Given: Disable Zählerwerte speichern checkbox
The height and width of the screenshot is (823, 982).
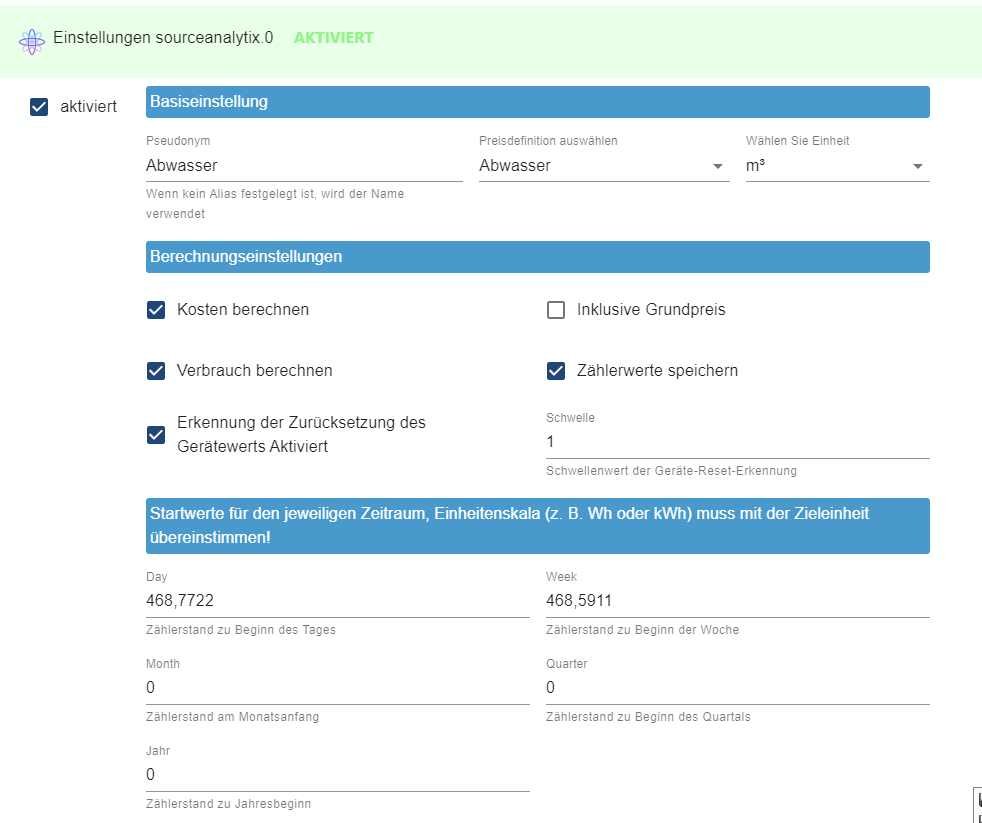Looking at the screenshot, I should pos(556,371).
